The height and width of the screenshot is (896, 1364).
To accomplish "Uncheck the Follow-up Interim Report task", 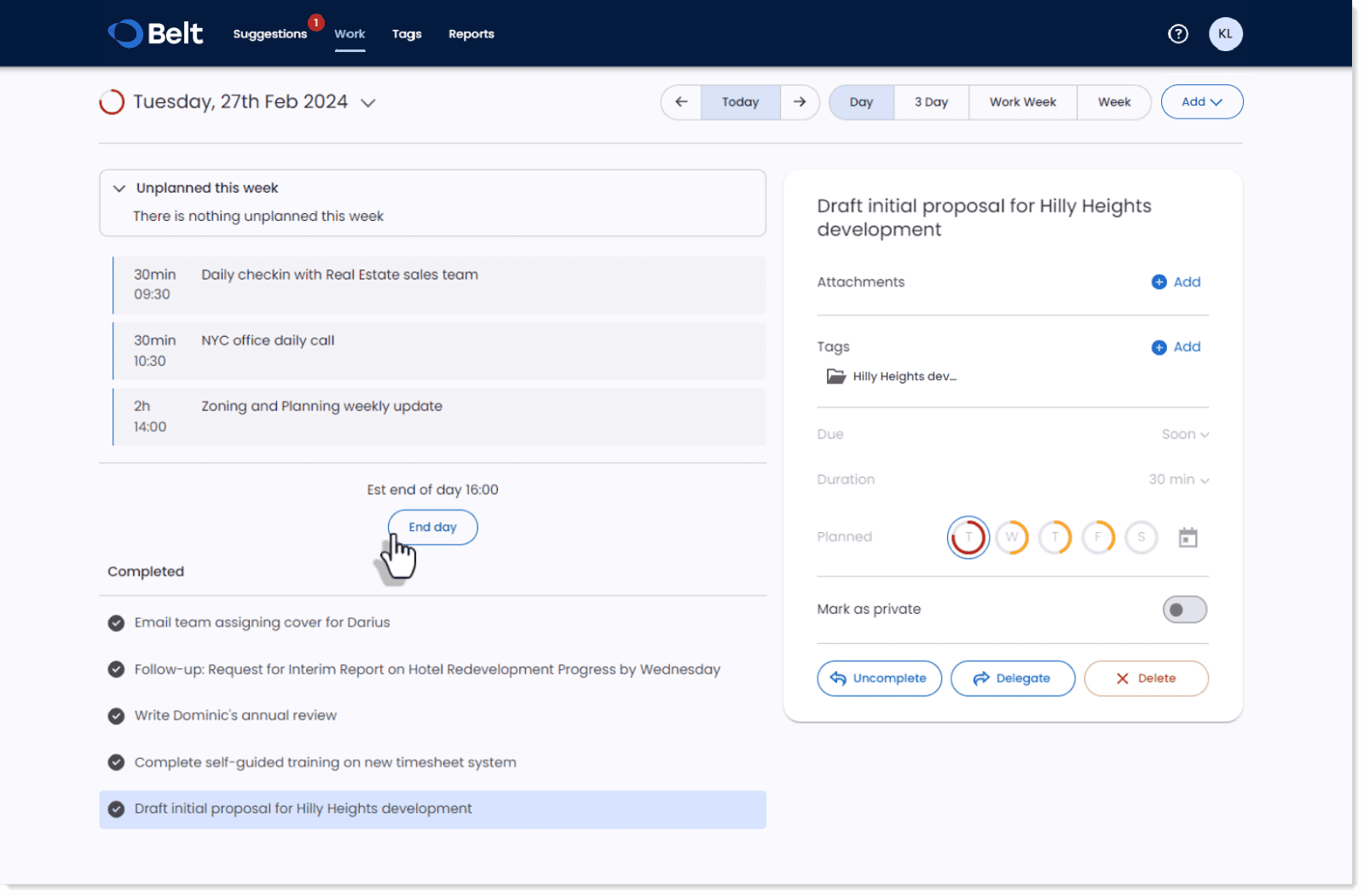I will [116, 670].
